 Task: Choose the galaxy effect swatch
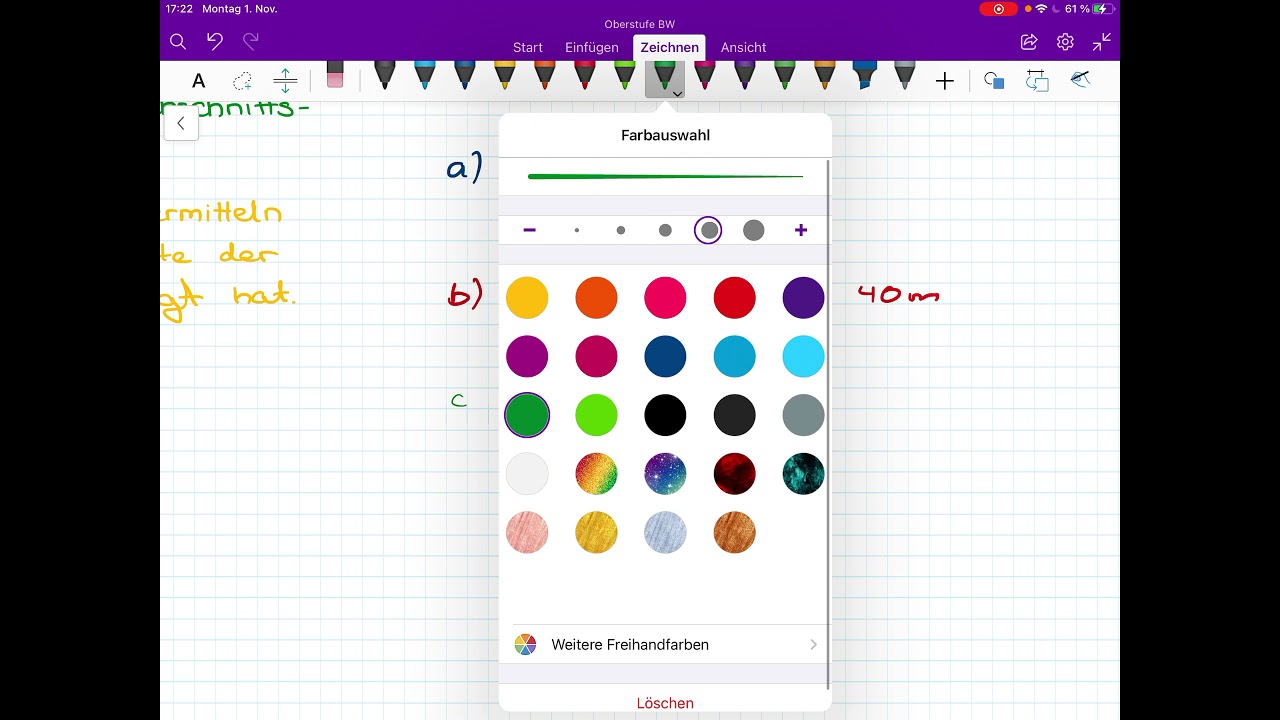click(x=665, y=474)
